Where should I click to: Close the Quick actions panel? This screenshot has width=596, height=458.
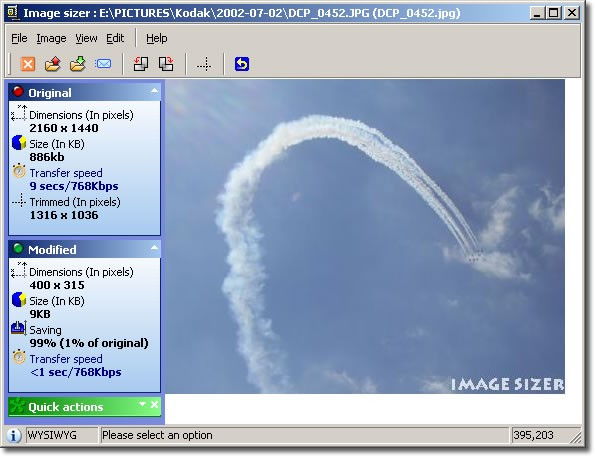coord(154,404)
